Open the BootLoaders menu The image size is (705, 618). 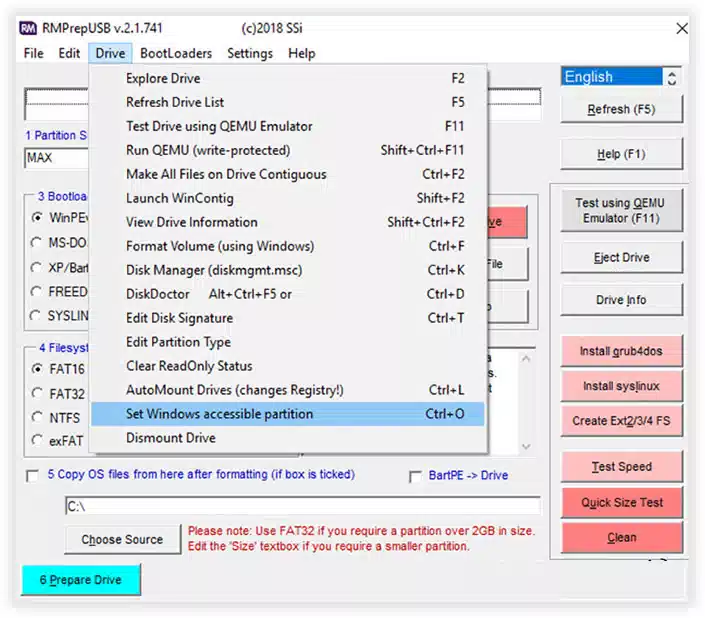(x=176, y=53)
